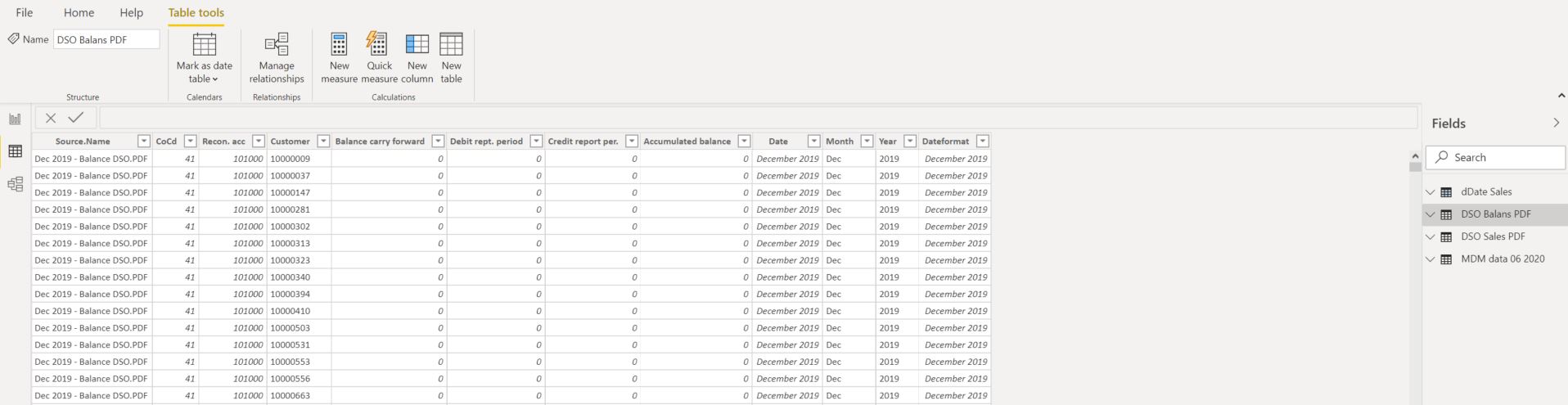
Task: Open Customer column filter dropdown
Action: (323, 142)
